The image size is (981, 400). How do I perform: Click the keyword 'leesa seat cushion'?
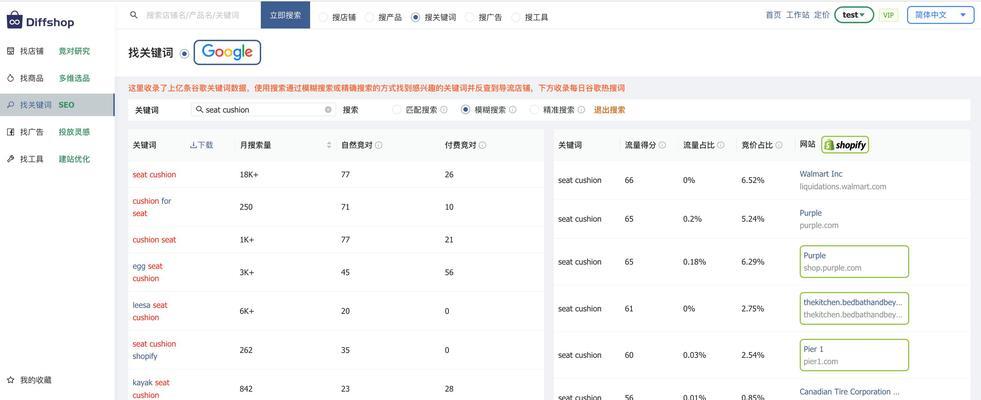(150, 311)
